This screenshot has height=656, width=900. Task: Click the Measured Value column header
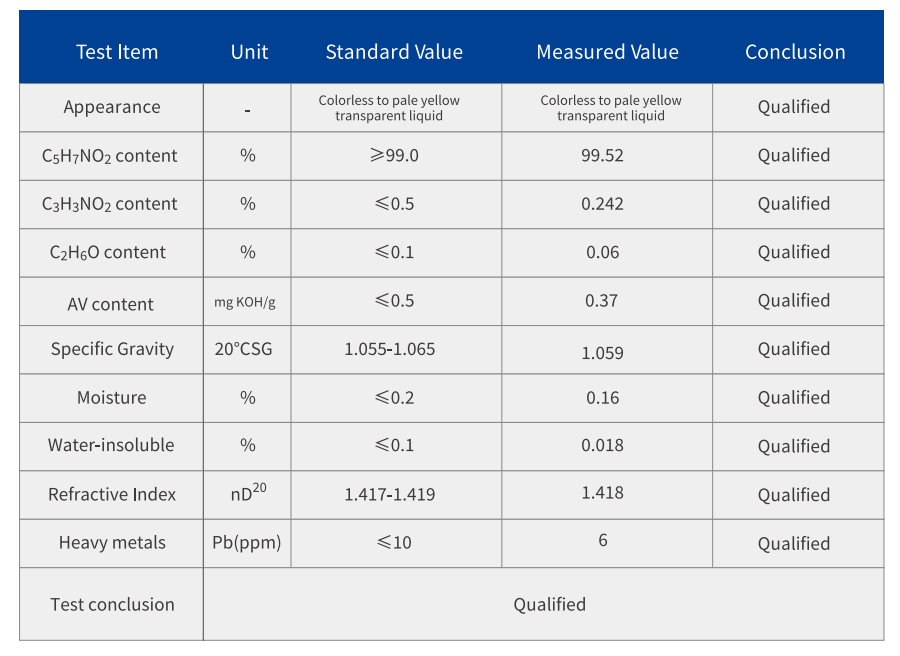(607, 52)
